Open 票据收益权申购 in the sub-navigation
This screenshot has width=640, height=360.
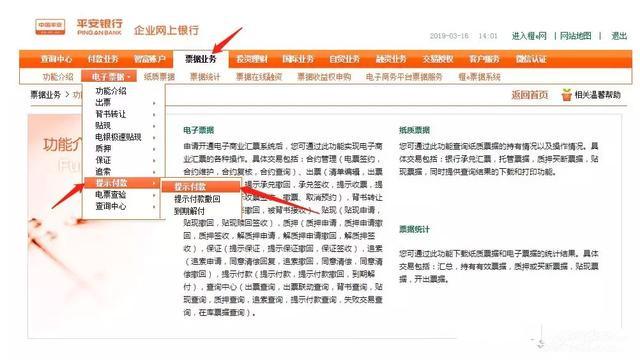tap(324, 76)
